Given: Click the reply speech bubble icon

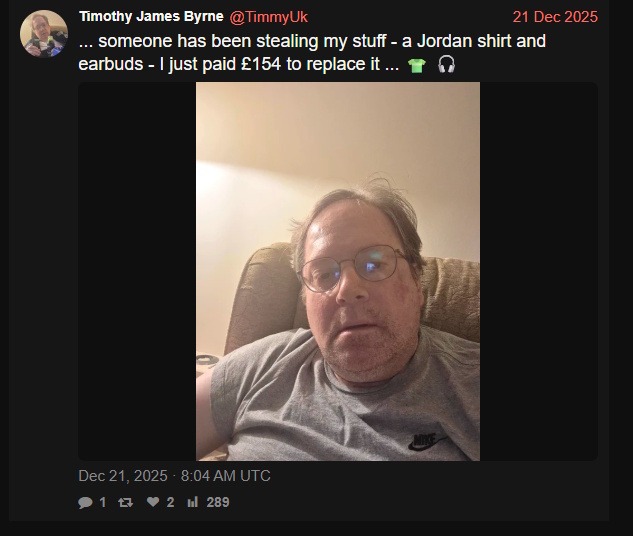Looking at the screenshot, I should (85, 502).
